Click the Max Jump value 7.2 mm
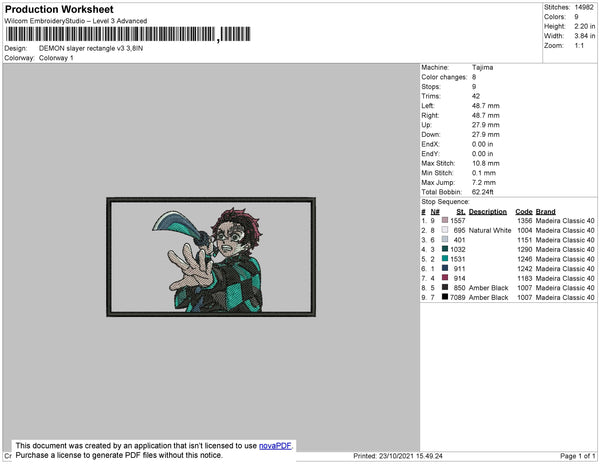 point(484,182)
